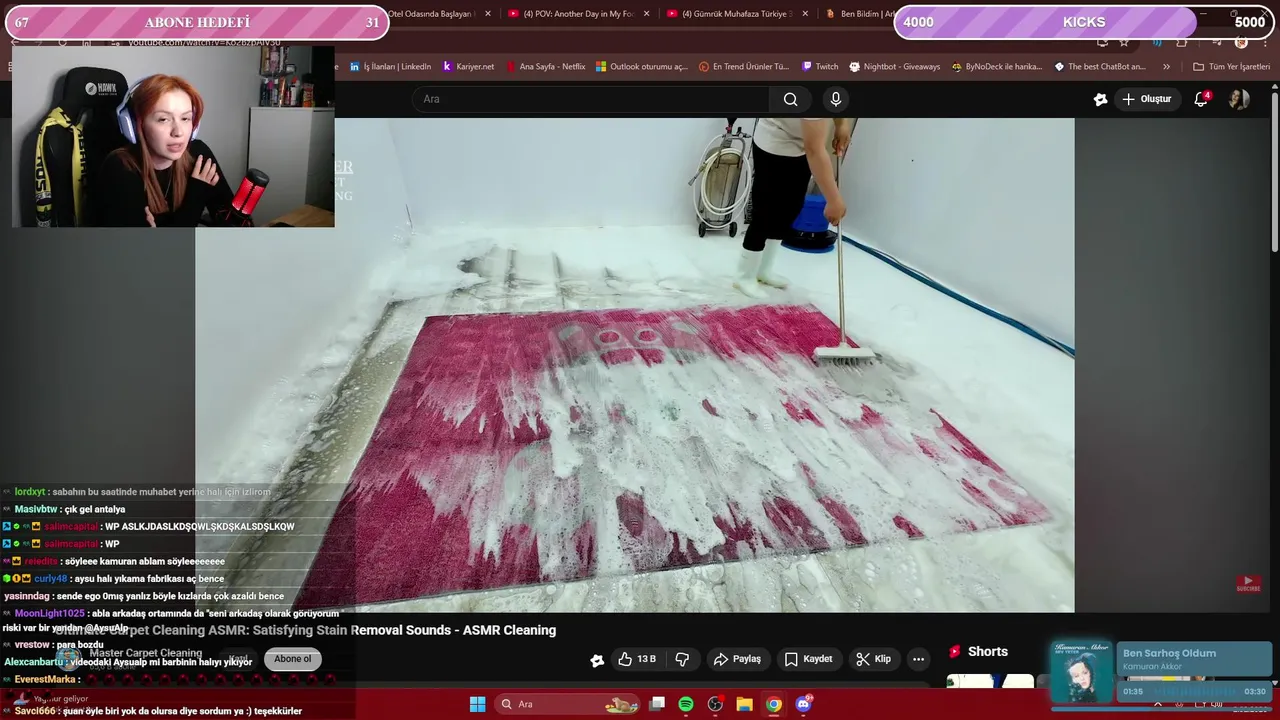This screenshot has width=1280, height=720.
Task: Click the sparkle icon left of like button
Action: click(597, 660)
